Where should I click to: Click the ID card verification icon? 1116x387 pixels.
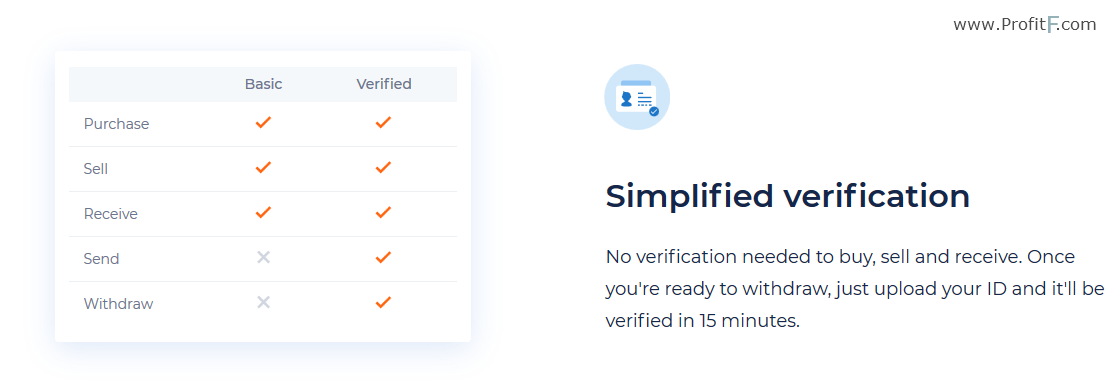click(637, 97)
